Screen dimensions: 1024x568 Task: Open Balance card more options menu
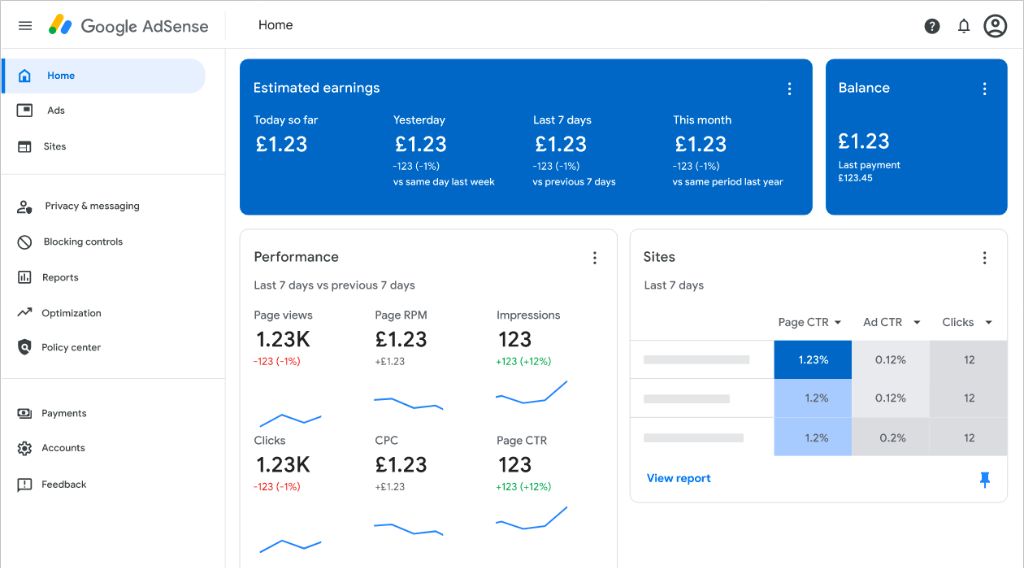[x=984, y=89]
